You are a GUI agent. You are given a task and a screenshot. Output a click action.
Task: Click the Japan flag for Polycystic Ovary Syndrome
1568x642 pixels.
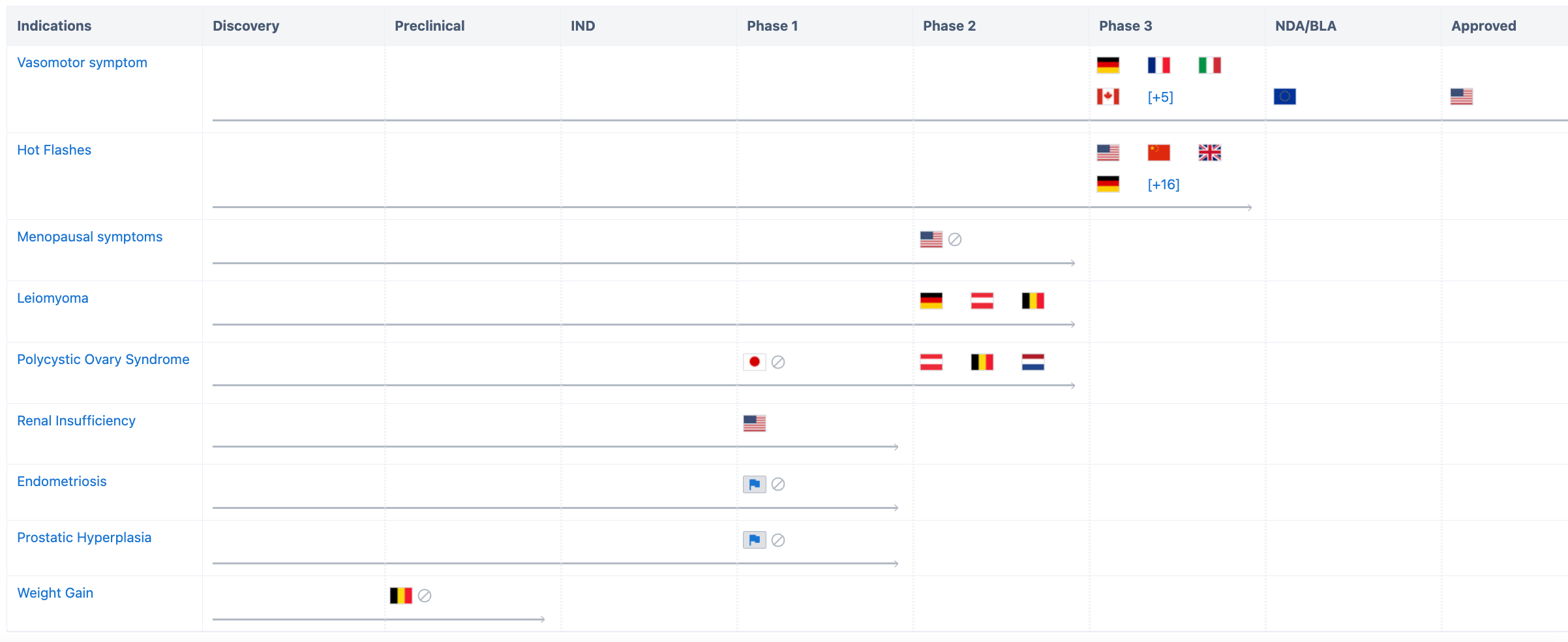click(x=754, y=362)
